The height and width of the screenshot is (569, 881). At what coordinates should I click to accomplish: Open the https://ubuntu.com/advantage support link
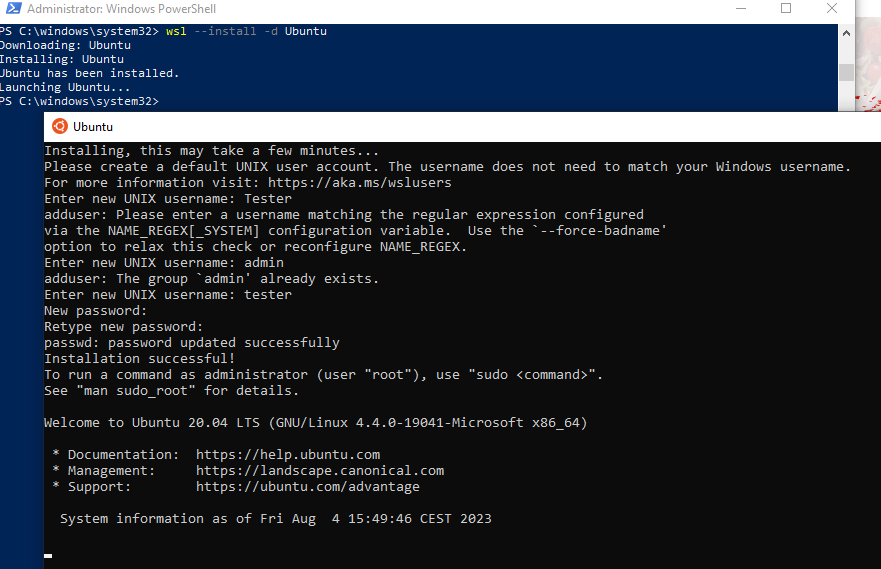point(307,486)
